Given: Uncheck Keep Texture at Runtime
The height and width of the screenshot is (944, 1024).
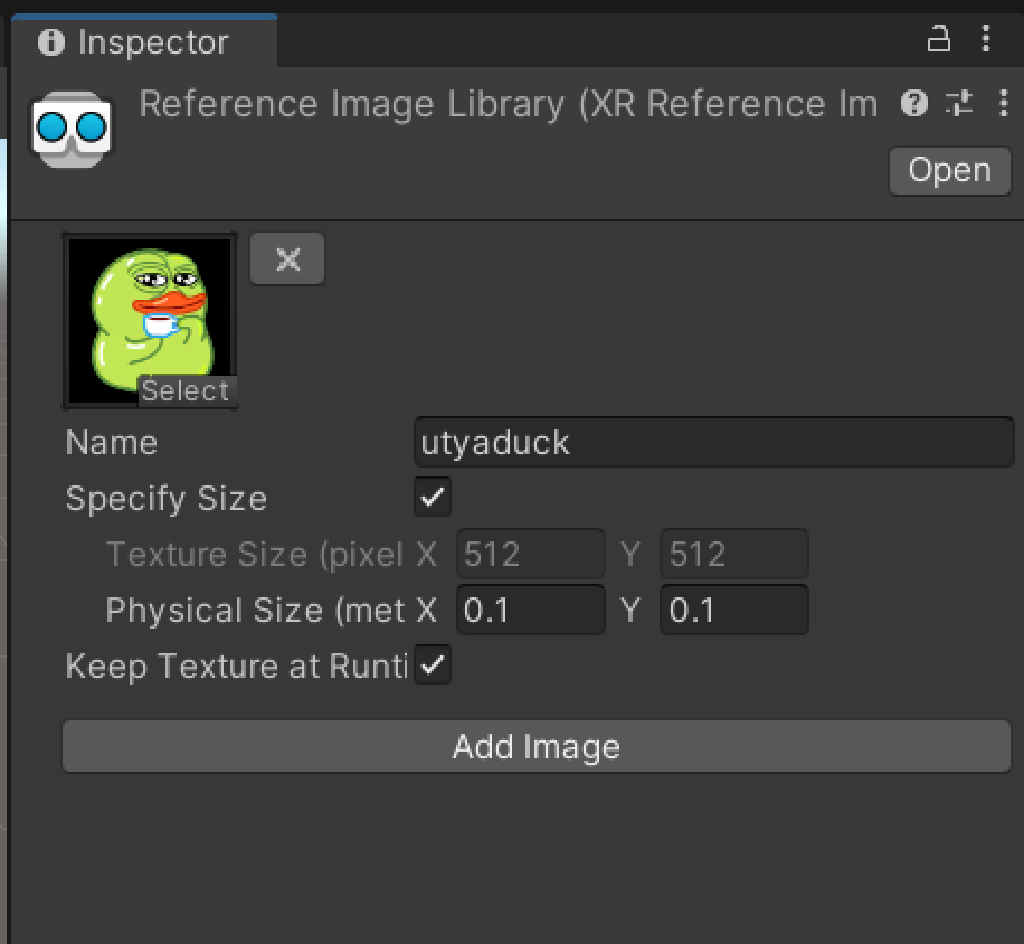Looking at the screenshot, I should (x=433, y=665).
